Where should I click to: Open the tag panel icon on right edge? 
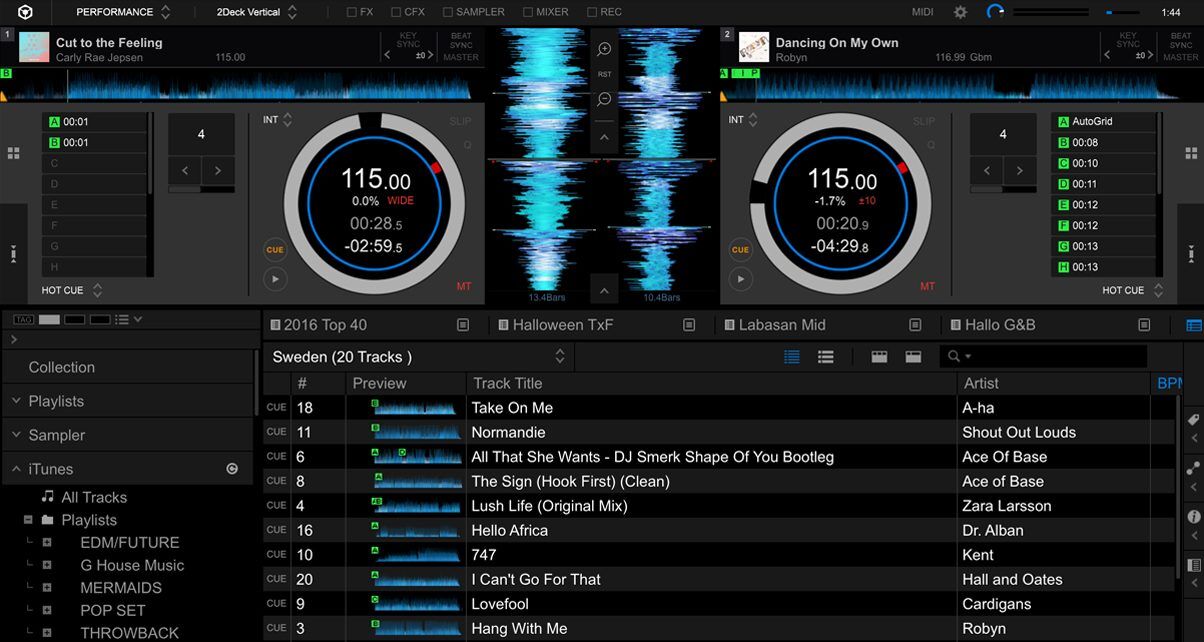pos(1193,420)
